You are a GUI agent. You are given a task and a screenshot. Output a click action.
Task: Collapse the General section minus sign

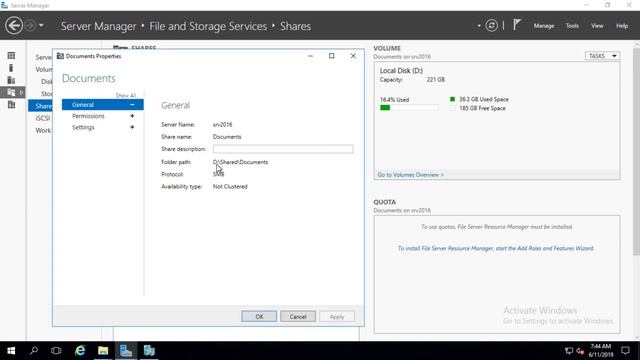click(x=132, y=105)
